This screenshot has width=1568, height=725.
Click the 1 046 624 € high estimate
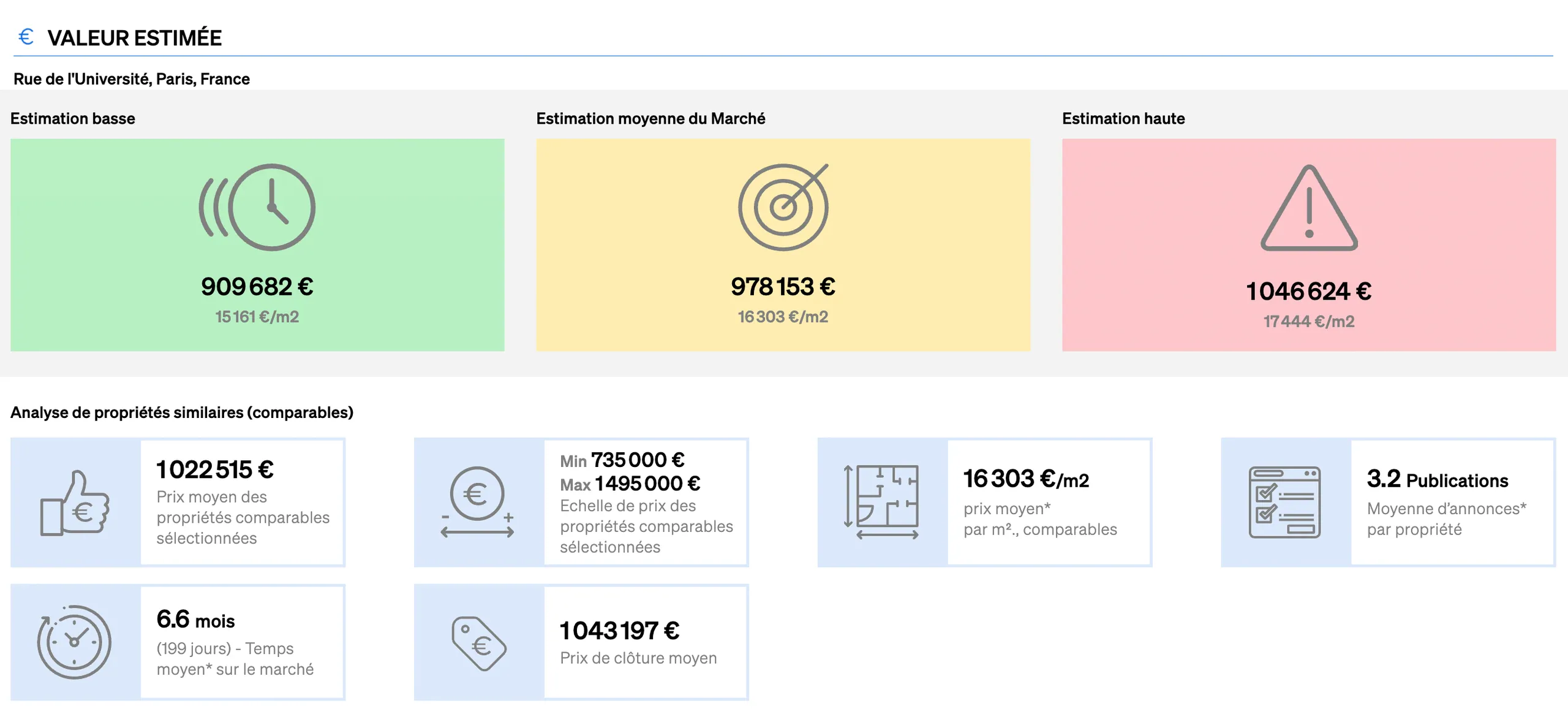(x=1309, y=291)
